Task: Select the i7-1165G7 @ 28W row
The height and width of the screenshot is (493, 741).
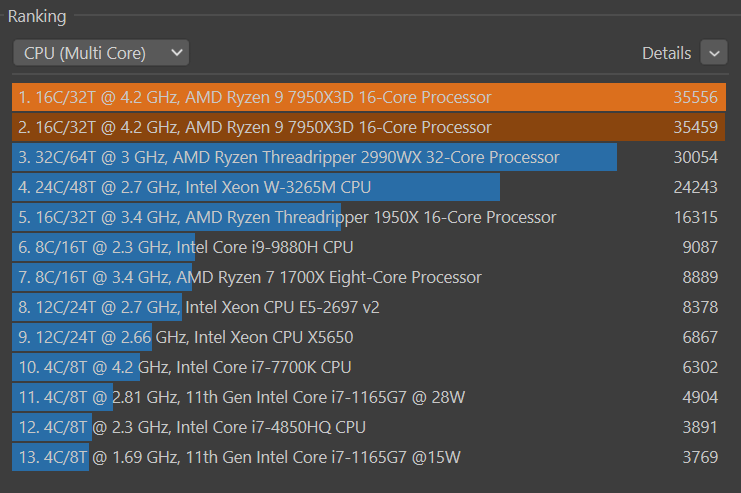Action: pos(242,397)
